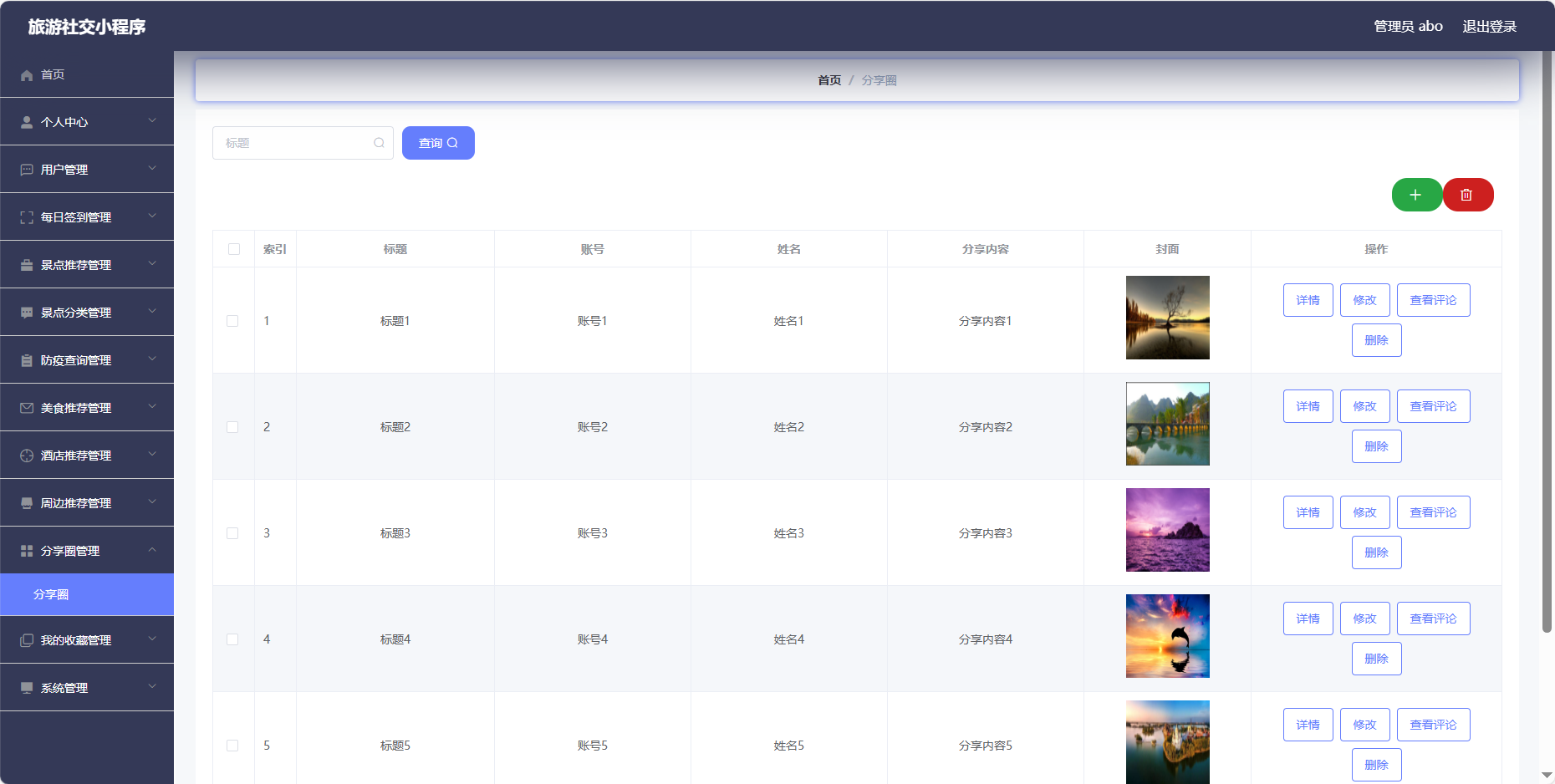Open 酒店推荐管理 menu label
Screen dimensions: 1555x784
76,456
